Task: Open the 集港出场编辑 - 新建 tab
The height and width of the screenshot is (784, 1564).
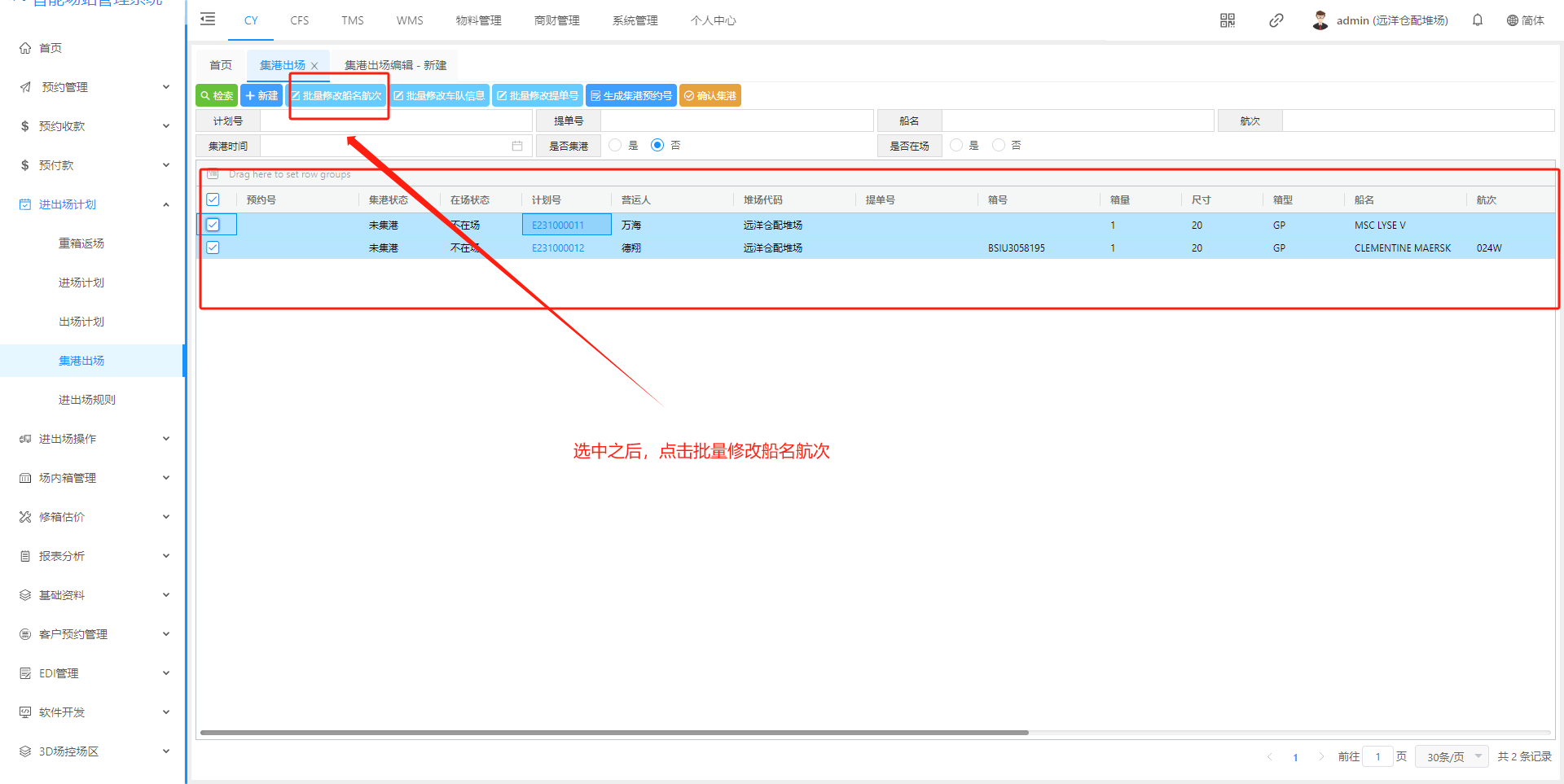Action: pyautogui.click(x=395, y=65)
